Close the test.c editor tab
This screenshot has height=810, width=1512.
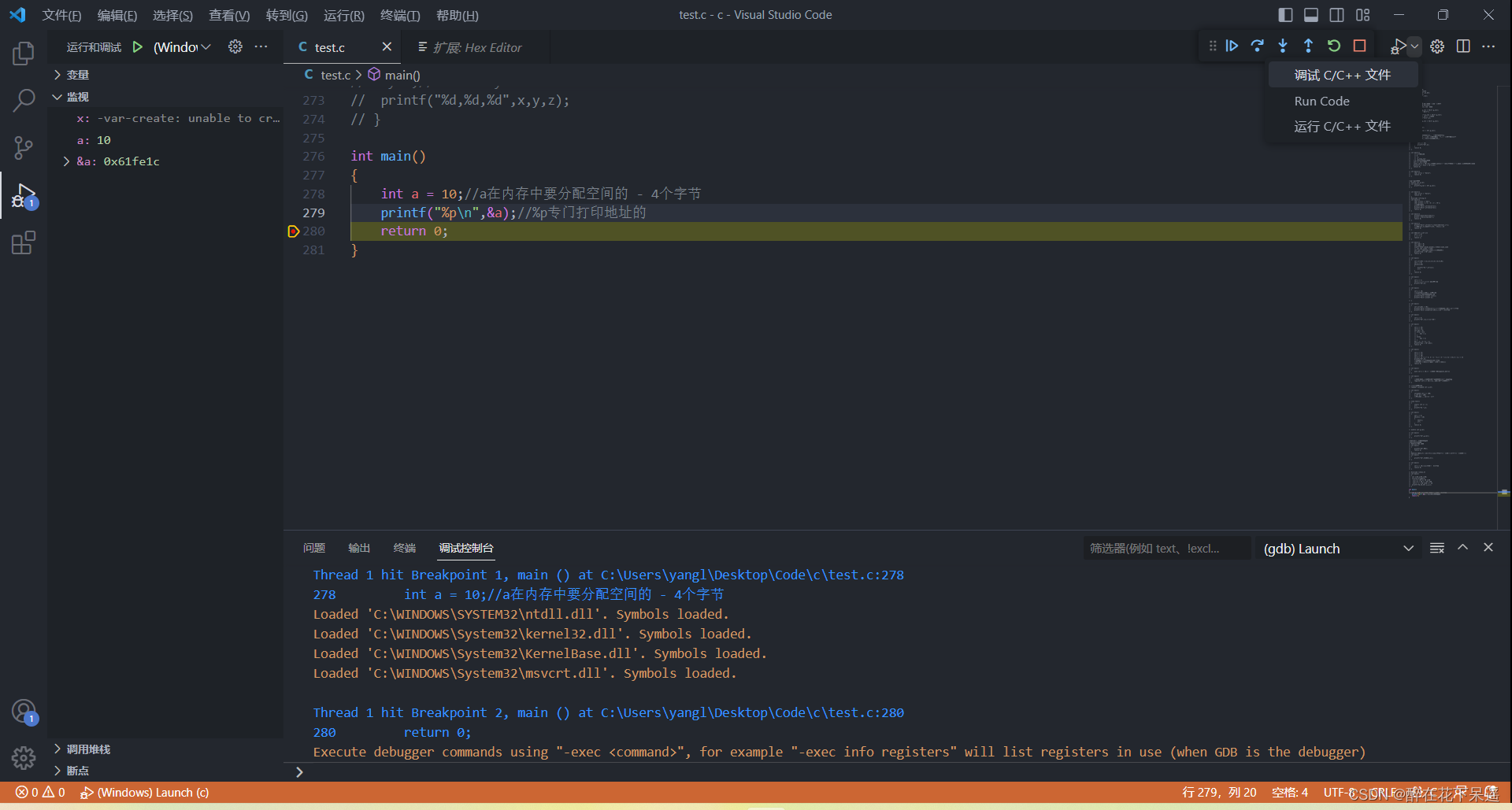(387, 47)
